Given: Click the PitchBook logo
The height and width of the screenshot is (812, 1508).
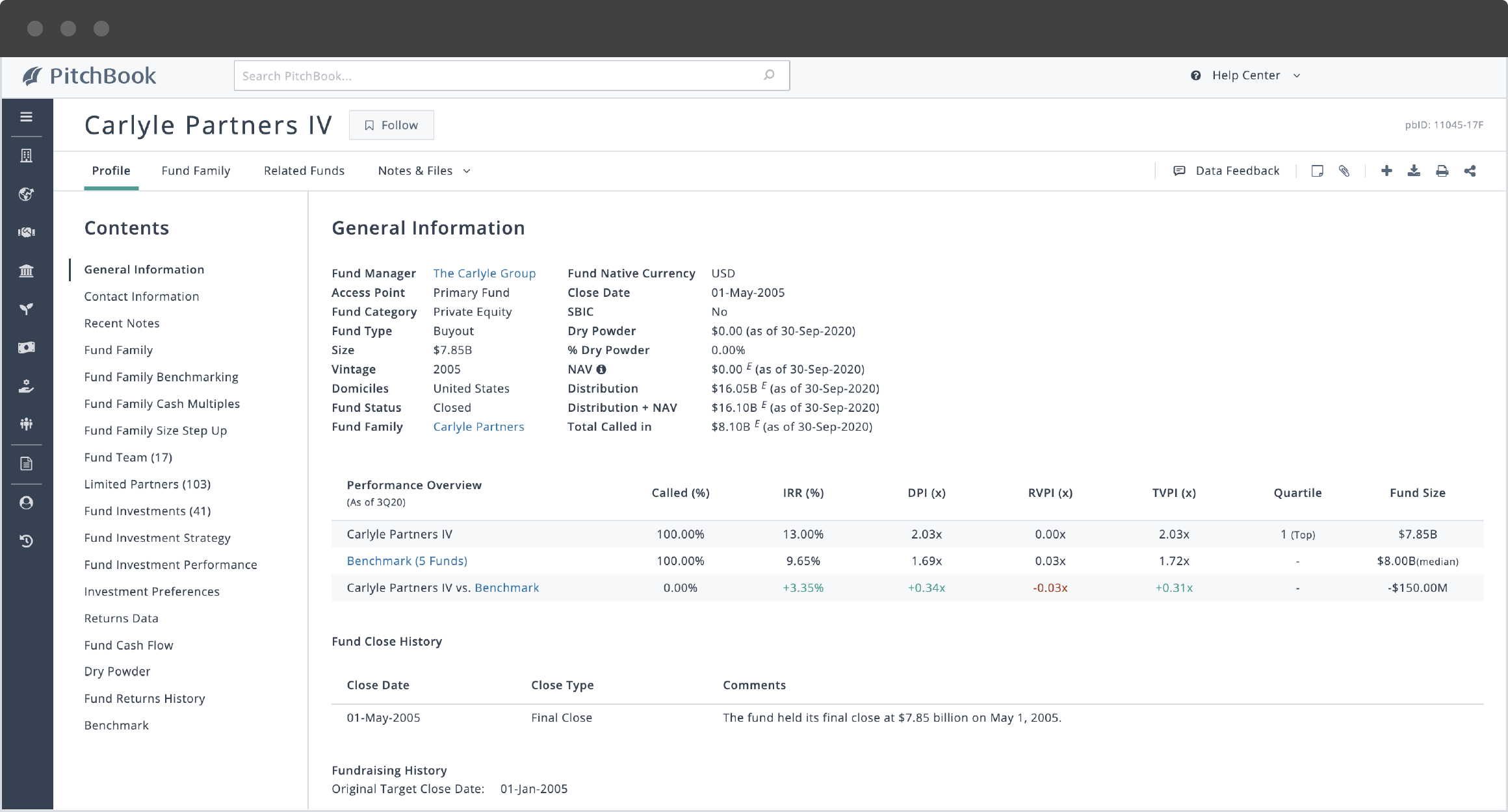Looking at the screenshot, I should 90,76.
